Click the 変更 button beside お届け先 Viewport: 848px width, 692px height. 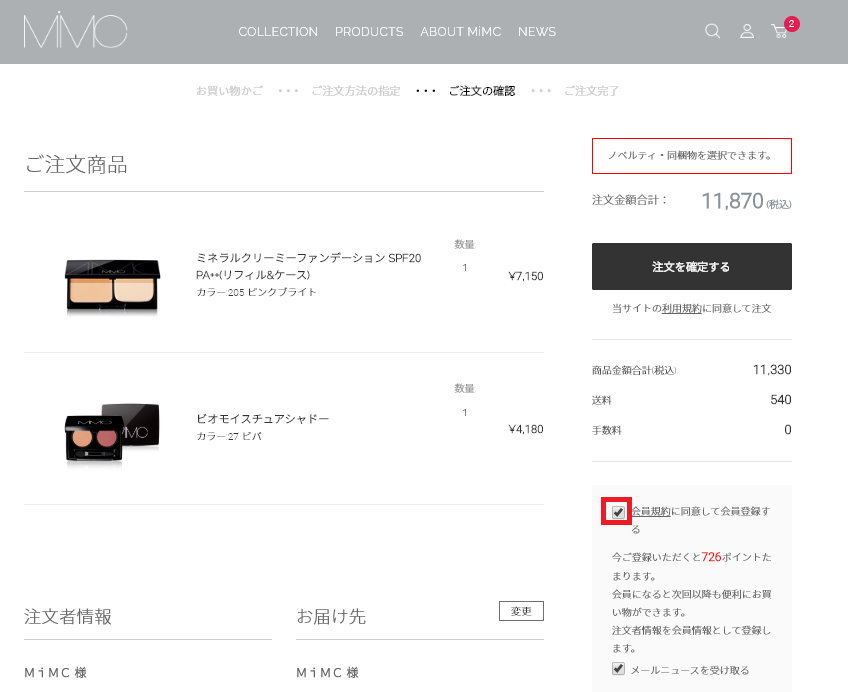(x=521, y=611)
